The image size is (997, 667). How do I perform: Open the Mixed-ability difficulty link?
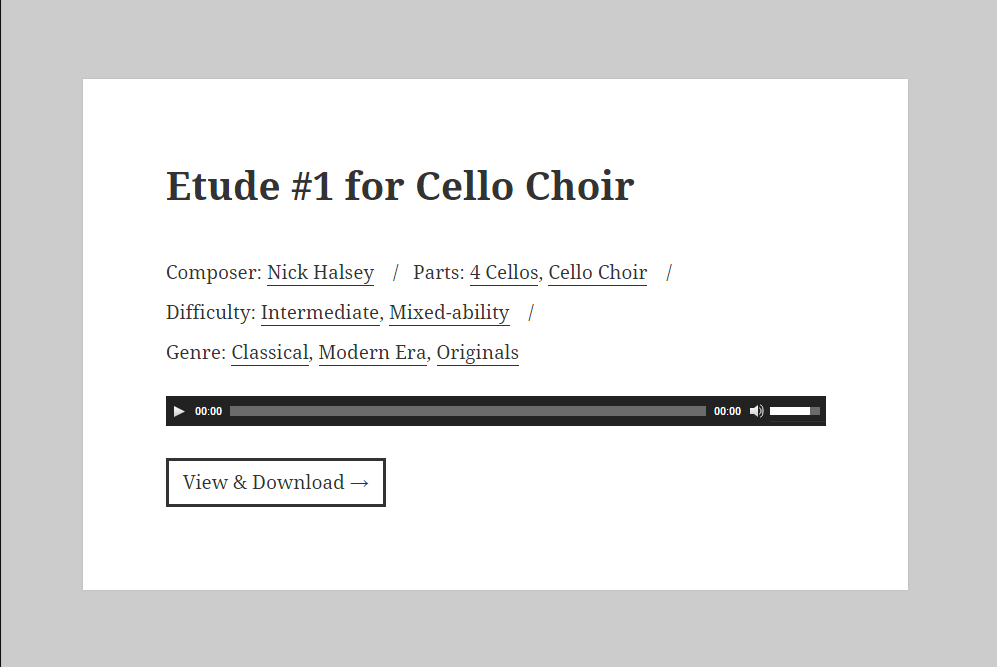(x=449, y=313)
